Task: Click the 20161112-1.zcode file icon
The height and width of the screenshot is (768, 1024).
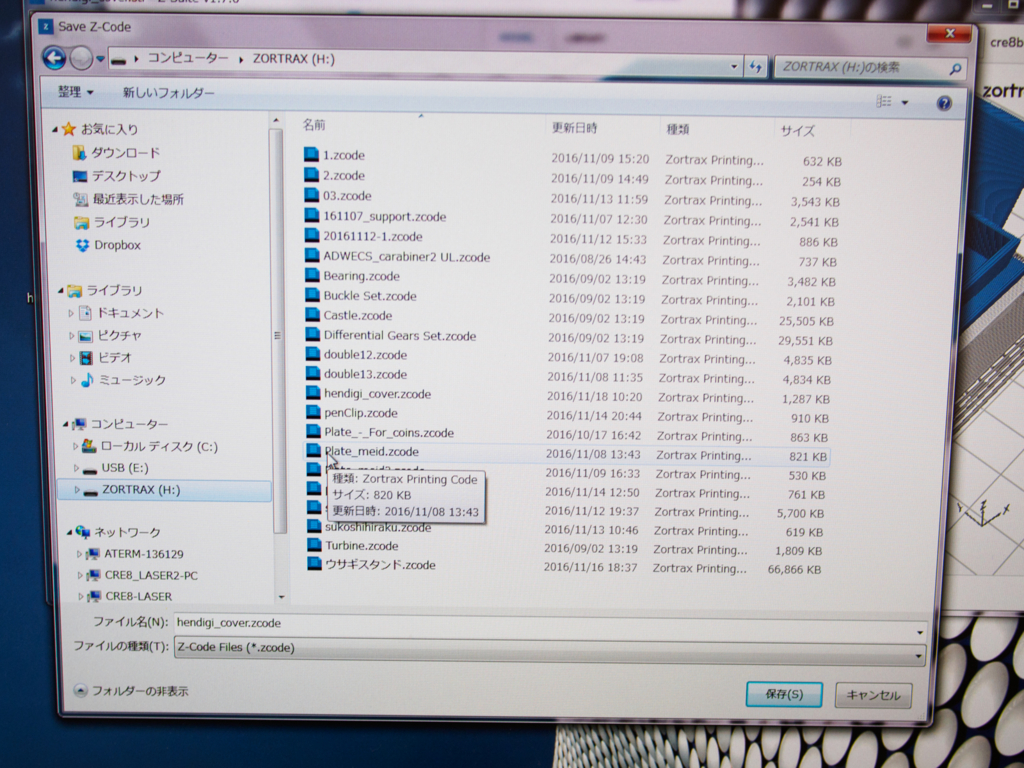Action: coord(312,236)
